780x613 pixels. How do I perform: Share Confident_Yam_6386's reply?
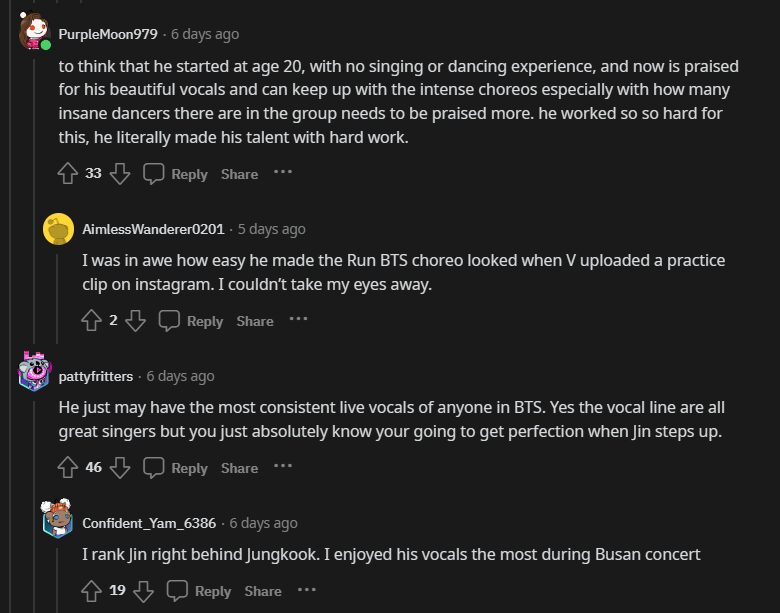(x=263, y=591)
